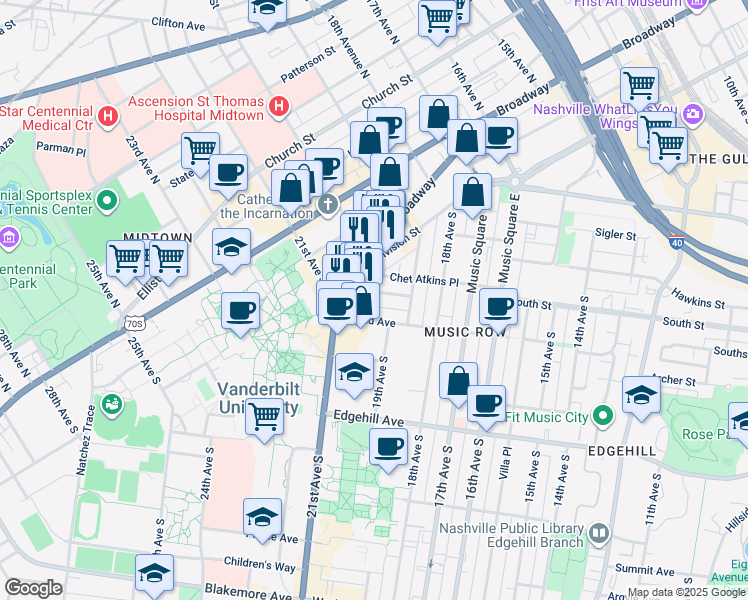Click the Hawkins St street label

tap(698, 299)
